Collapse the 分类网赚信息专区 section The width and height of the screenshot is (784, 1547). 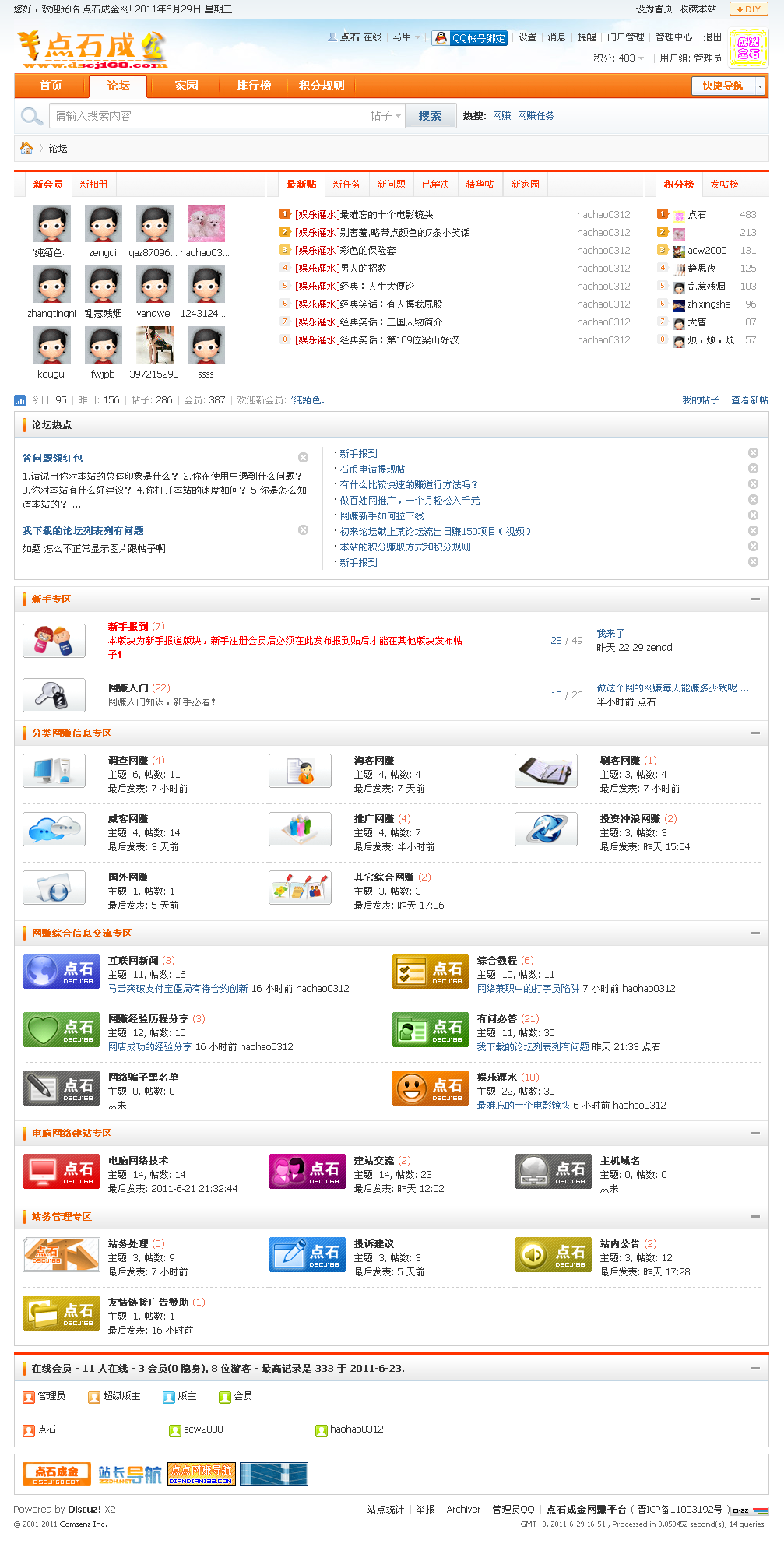(x=755, y=733)
